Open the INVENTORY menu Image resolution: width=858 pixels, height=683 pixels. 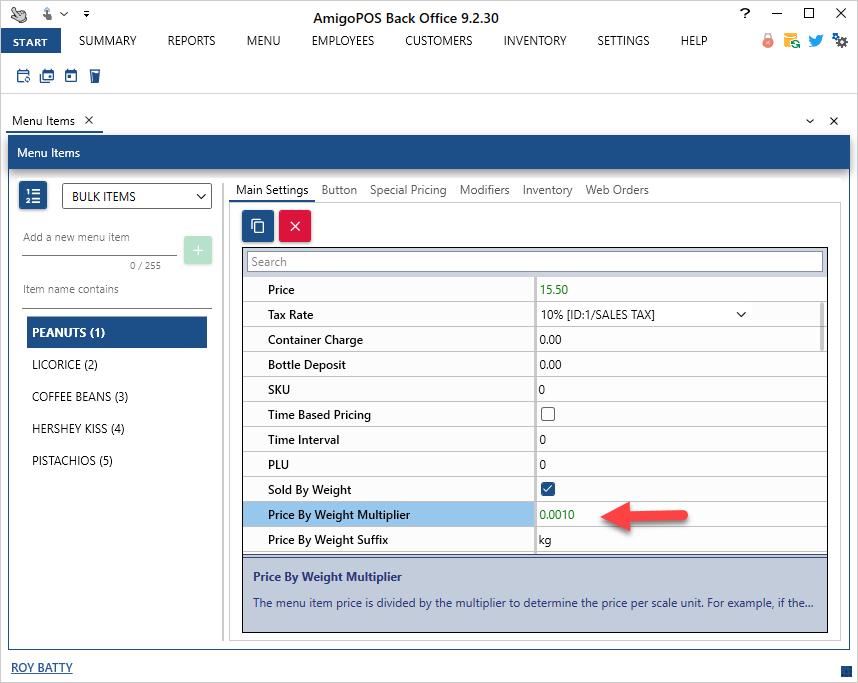(534, 41)
